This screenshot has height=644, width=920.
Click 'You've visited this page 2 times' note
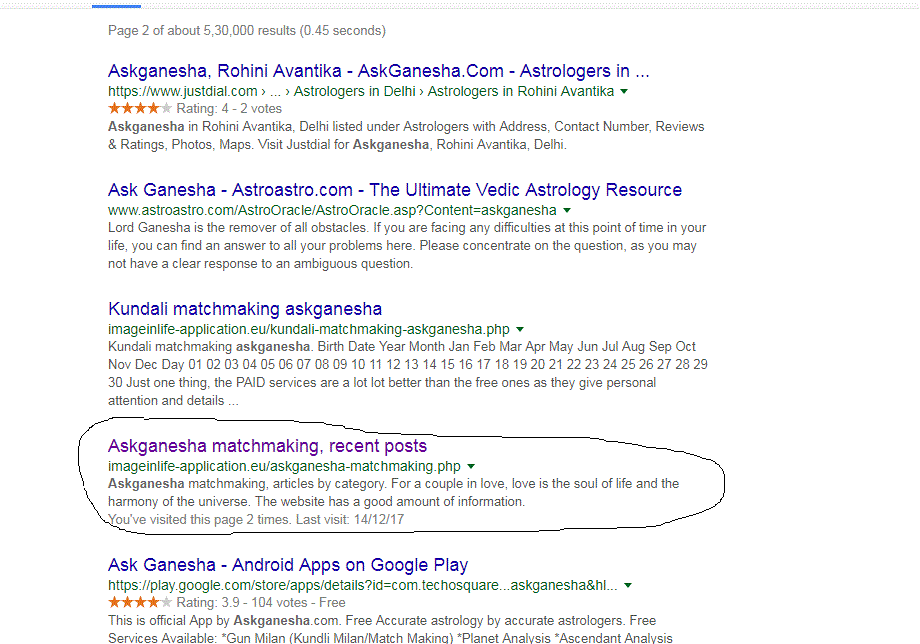coord(256,520)
